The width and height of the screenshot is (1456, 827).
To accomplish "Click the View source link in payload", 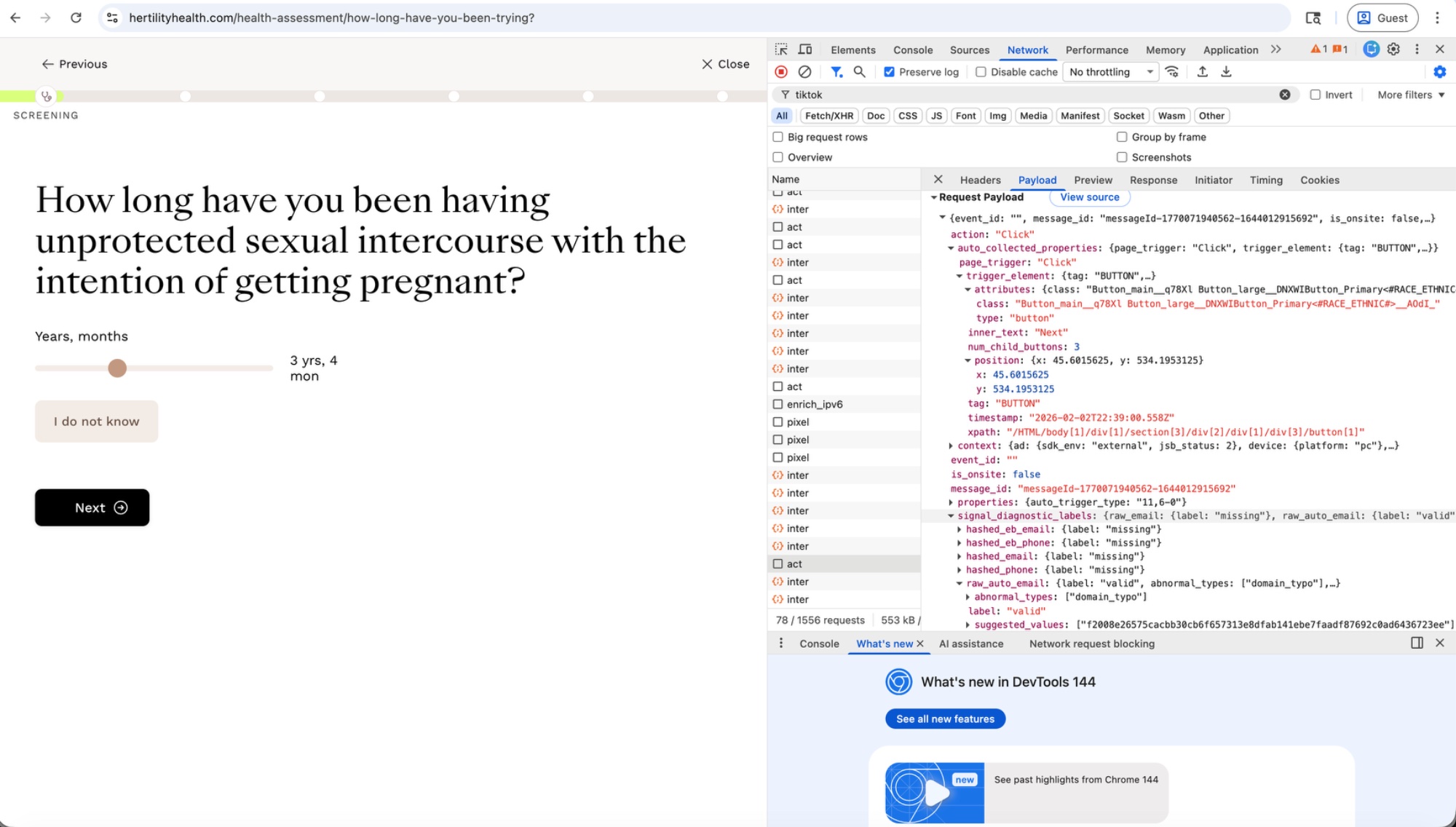I will (x=1089, y=197).
